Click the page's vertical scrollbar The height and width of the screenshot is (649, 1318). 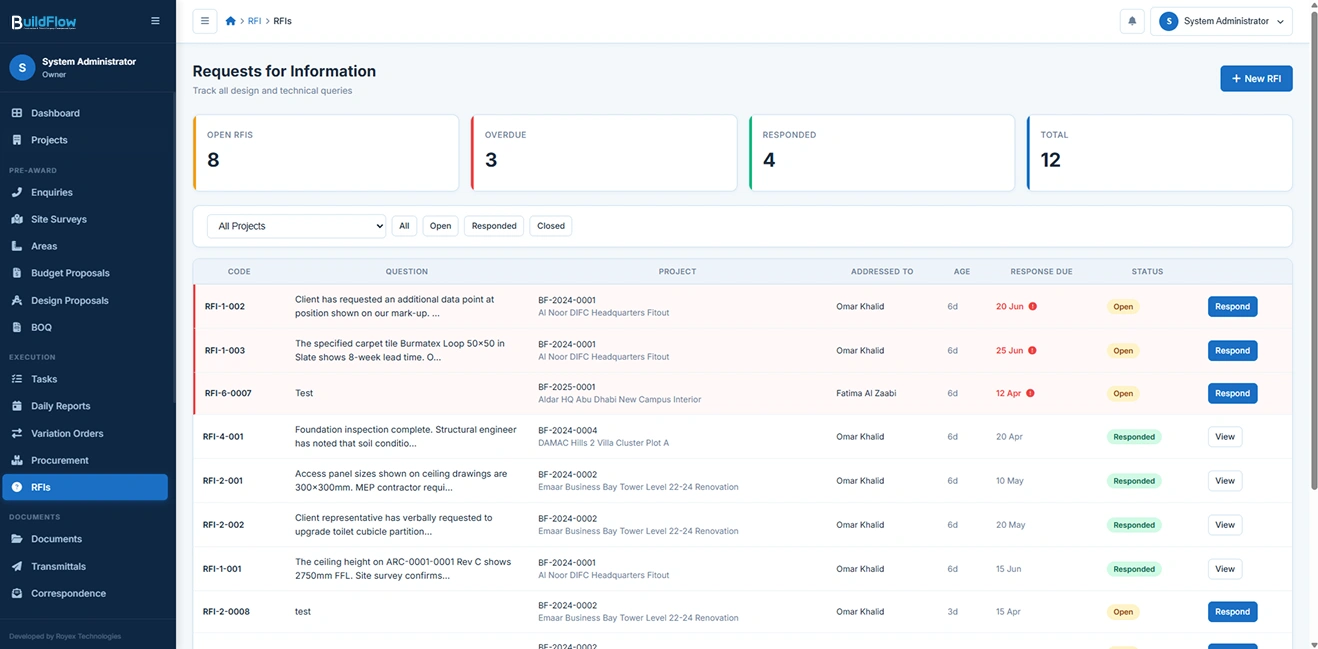1312,250
